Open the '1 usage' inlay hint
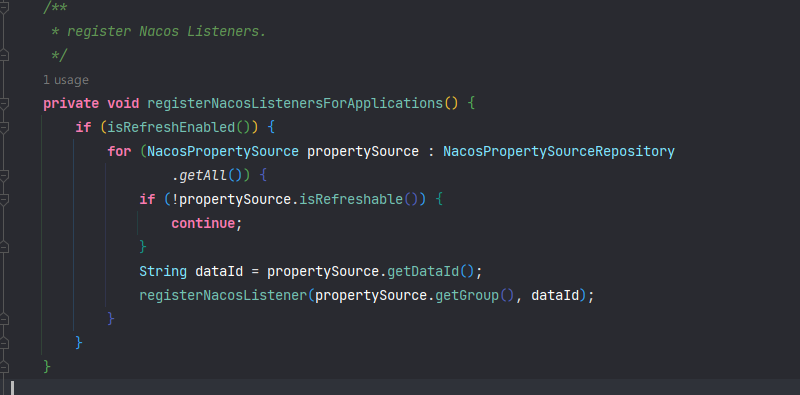800x395 pixels. click(66, 80)
